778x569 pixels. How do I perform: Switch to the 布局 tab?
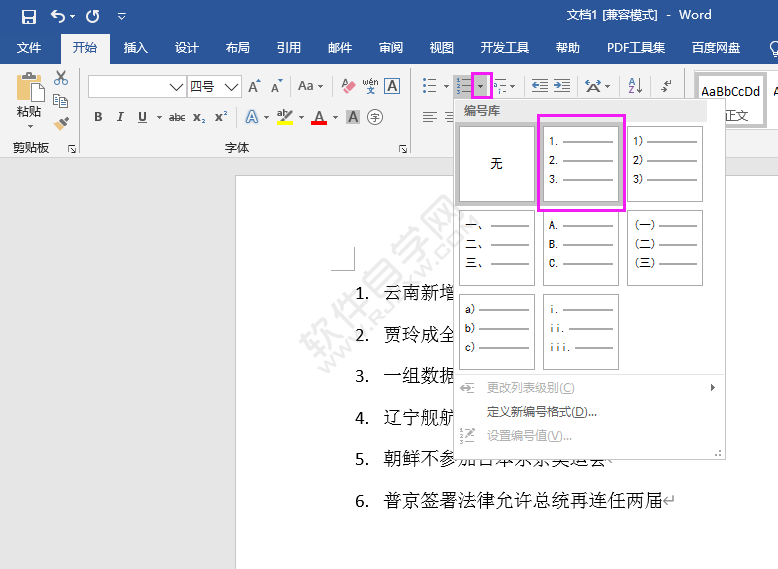coord(238,48)
